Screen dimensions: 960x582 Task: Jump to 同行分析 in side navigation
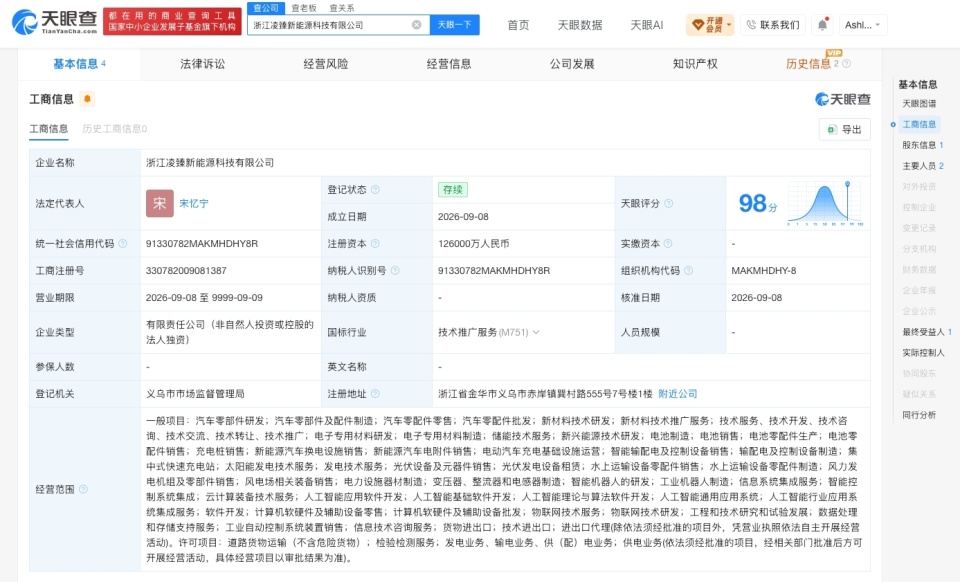(919, 415)
